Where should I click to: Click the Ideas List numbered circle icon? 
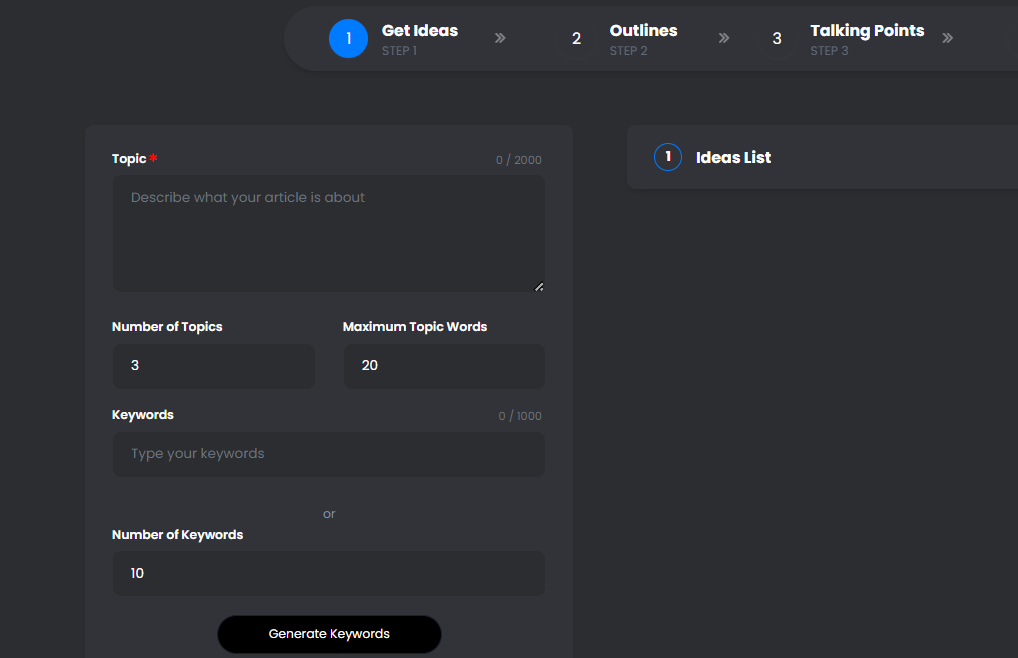point(668,157)
